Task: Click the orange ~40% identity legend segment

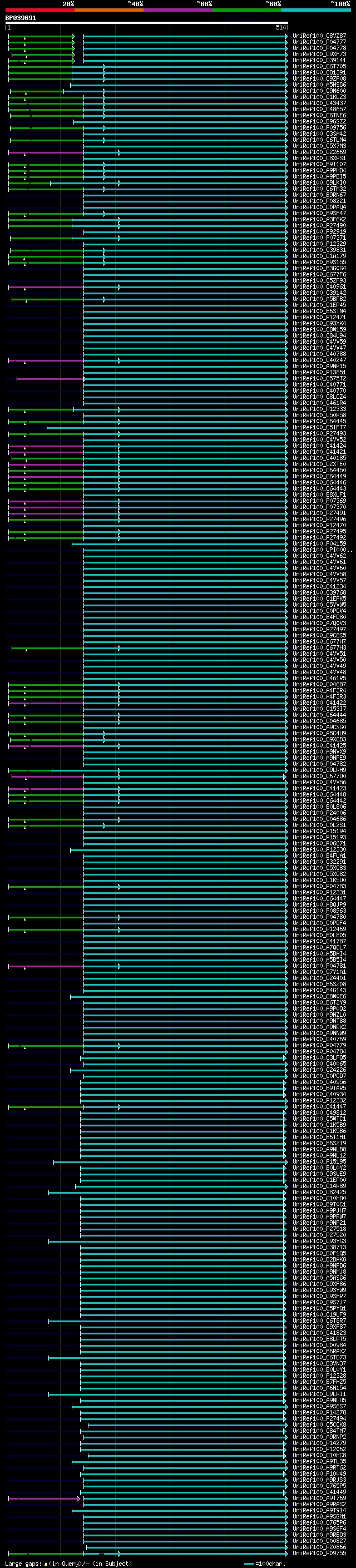Action: (x=109, y=10)
